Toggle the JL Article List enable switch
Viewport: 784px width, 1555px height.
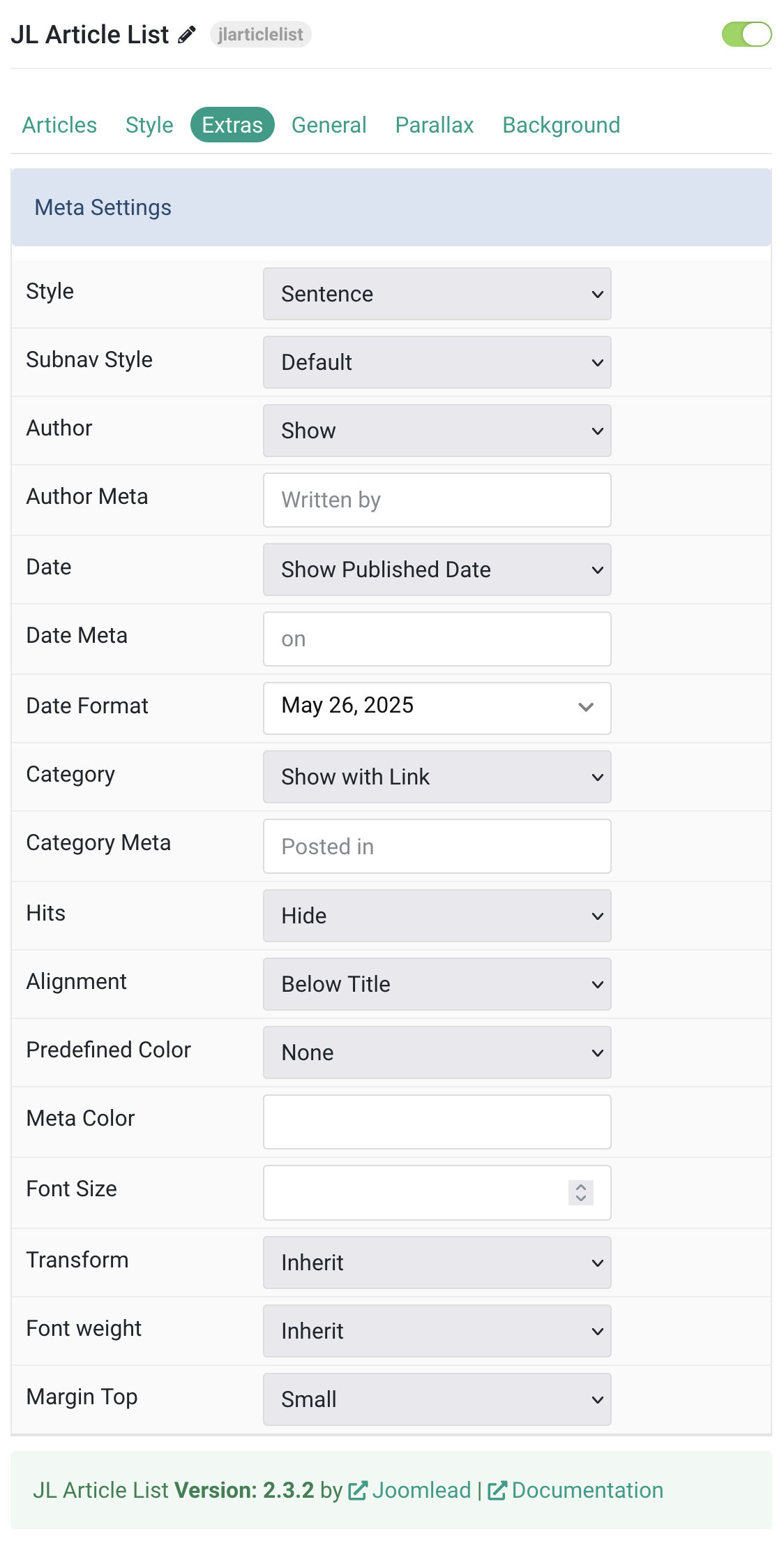pos(746,34)
